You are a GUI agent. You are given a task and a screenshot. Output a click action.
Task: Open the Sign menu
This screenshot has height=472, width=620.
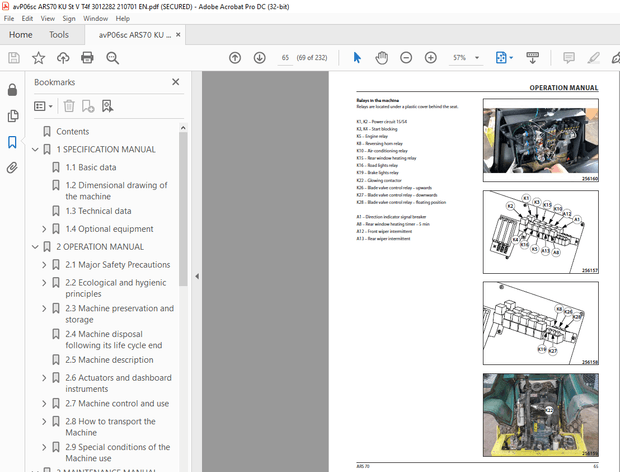pos(69,19)
